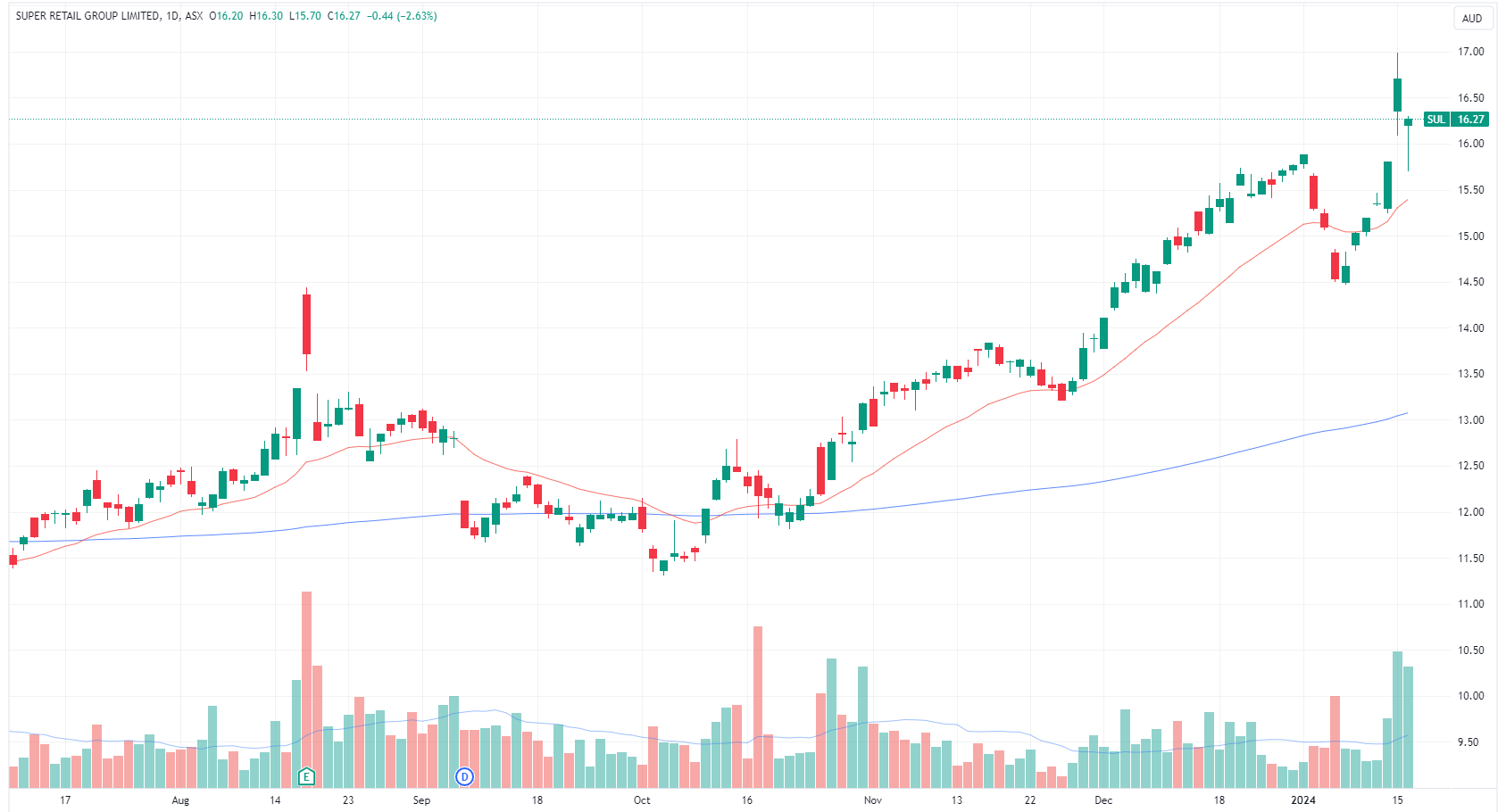This screenshot has width=1506, height=812.
Task: Click the green earnings E marker
Action: pos(306,776)
